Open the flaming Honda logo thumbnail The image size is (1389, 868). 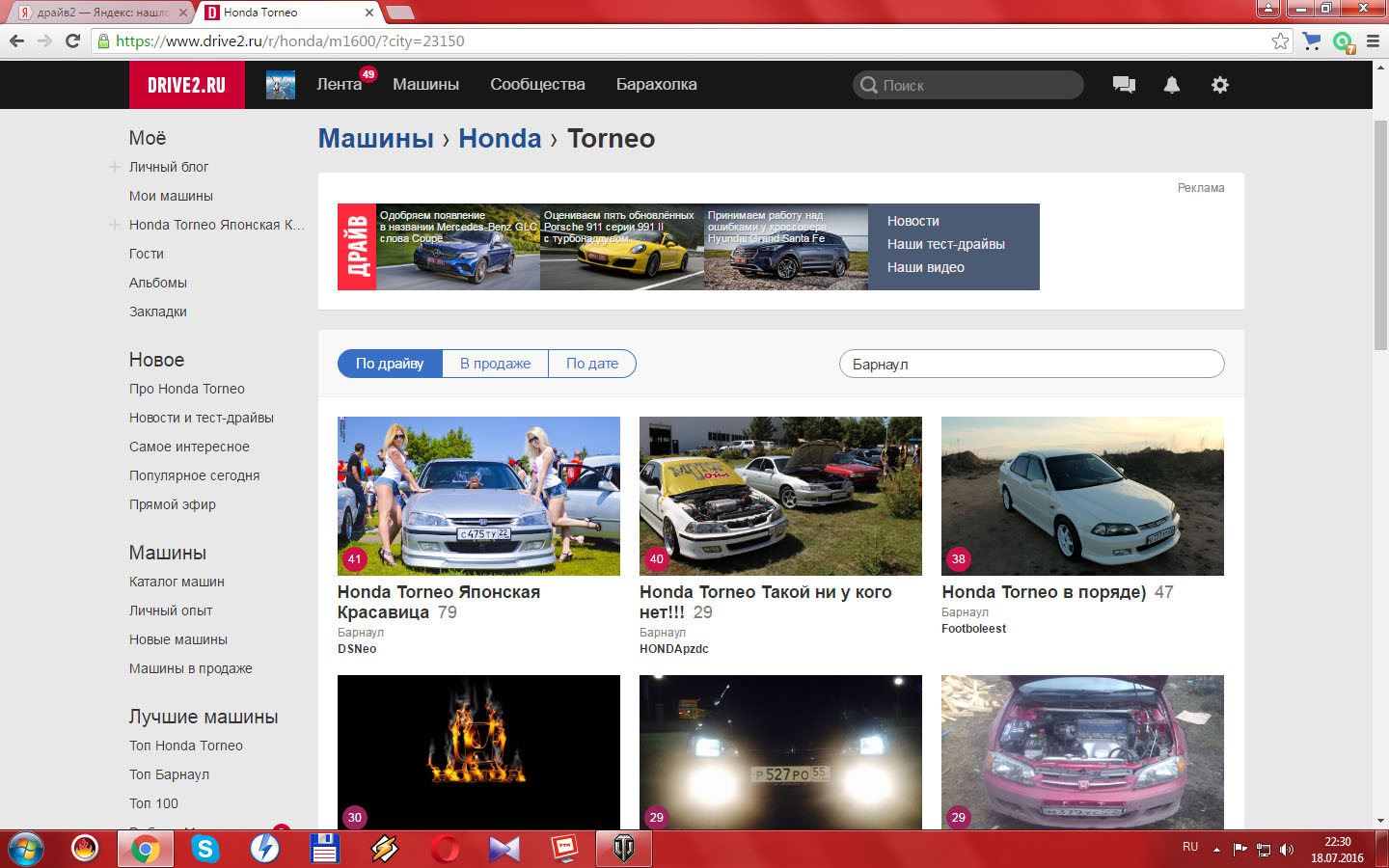coord(478,751)
